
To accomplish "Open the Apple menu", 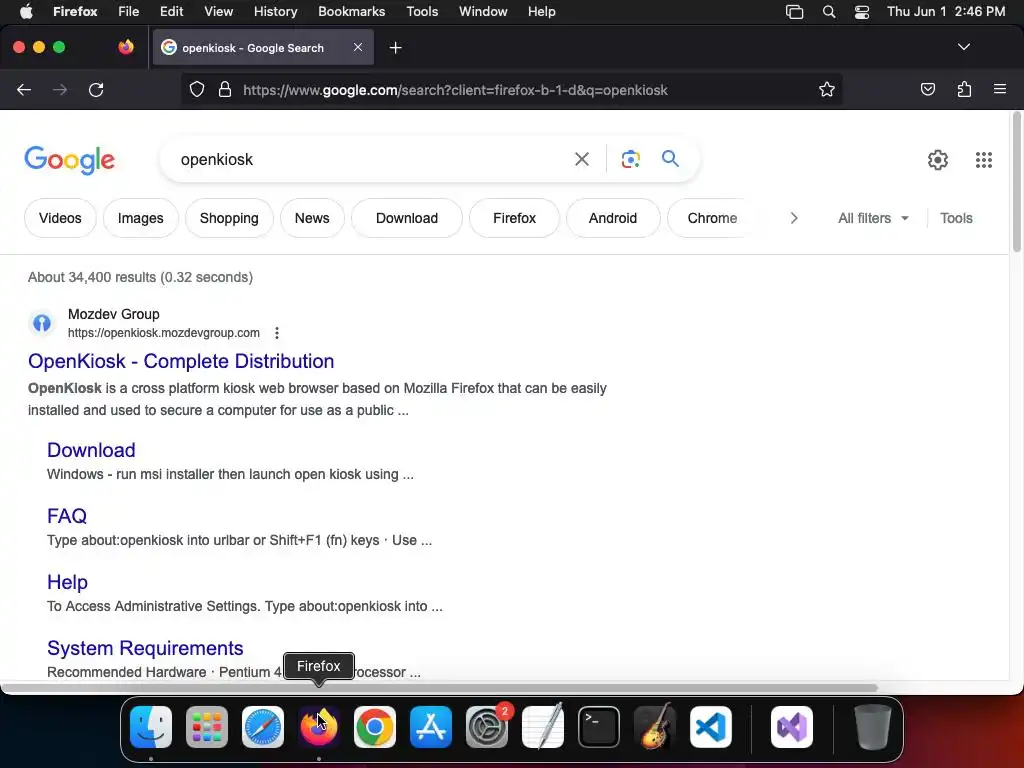I will pyautogui.click(x=26, y=12).
